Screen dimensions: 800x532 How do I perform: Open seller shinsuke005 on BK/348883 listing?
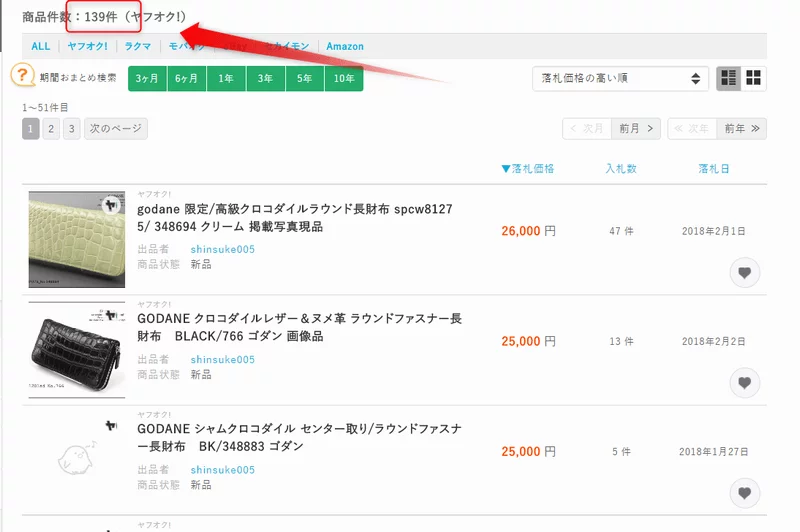tap(222, 470)
